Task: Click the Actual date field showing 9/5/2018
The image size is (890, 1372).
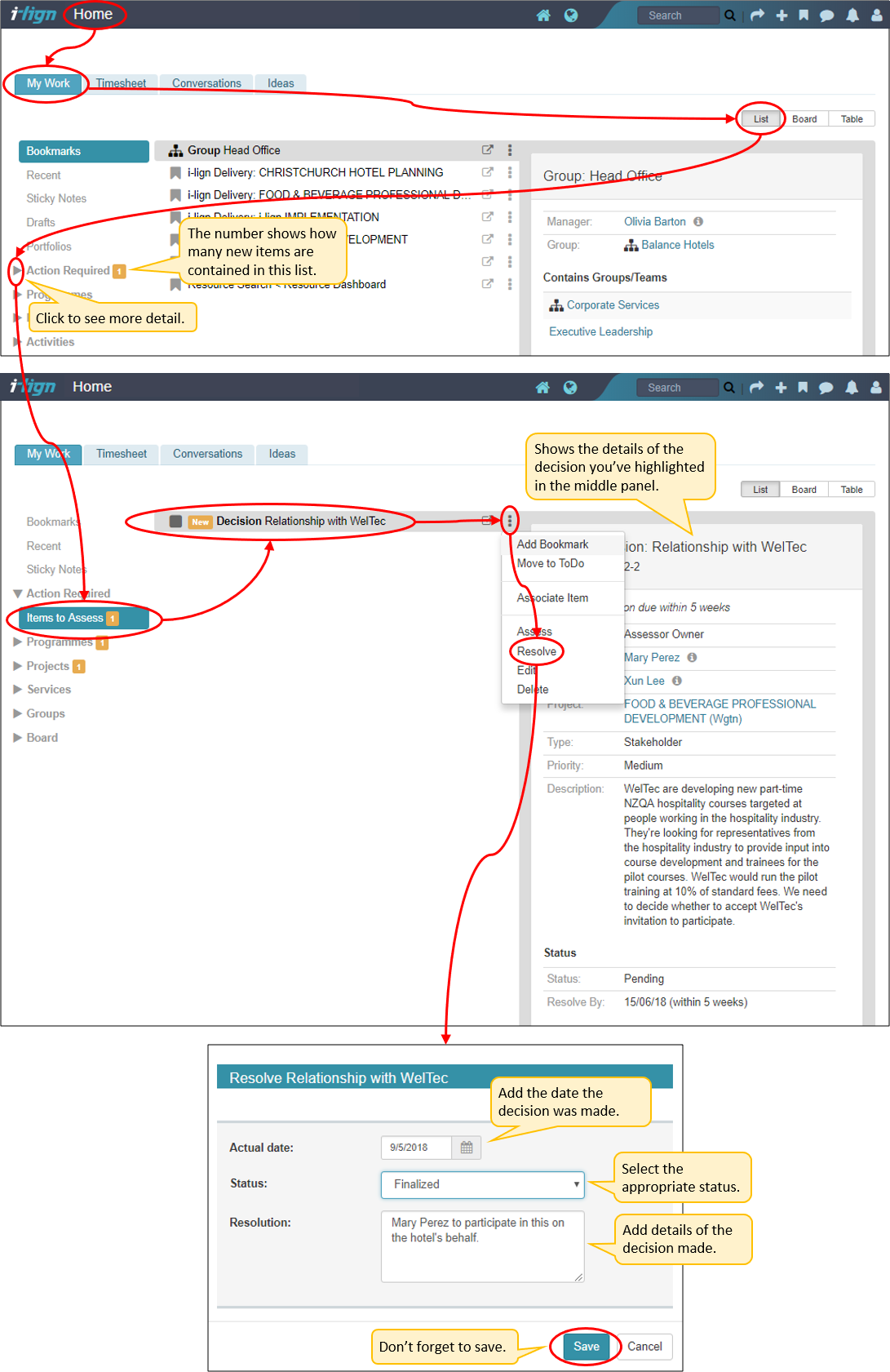Action: pos(416,1148)
